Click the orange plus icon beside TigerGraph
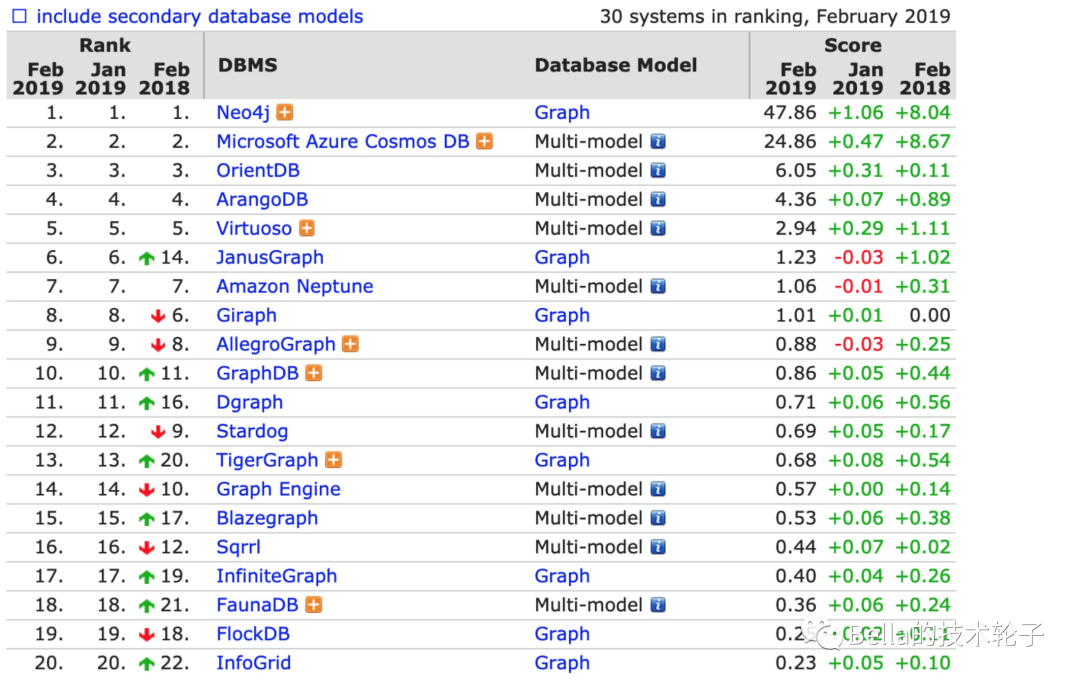The image size is (1080, 682). click(333, 459)
